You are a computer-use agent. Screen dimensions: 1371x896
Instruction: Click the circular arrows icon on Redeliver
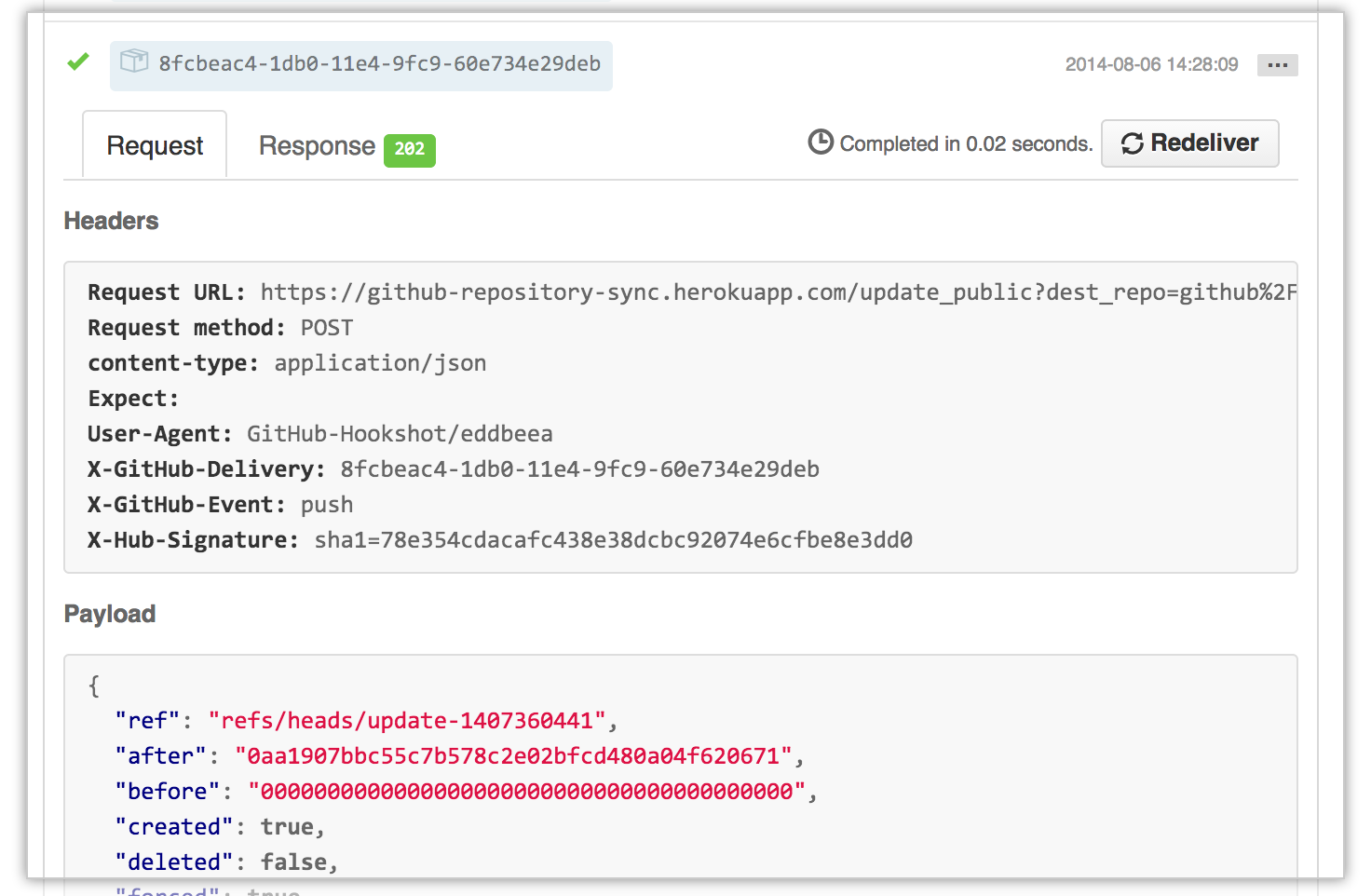pos(1132,143)
